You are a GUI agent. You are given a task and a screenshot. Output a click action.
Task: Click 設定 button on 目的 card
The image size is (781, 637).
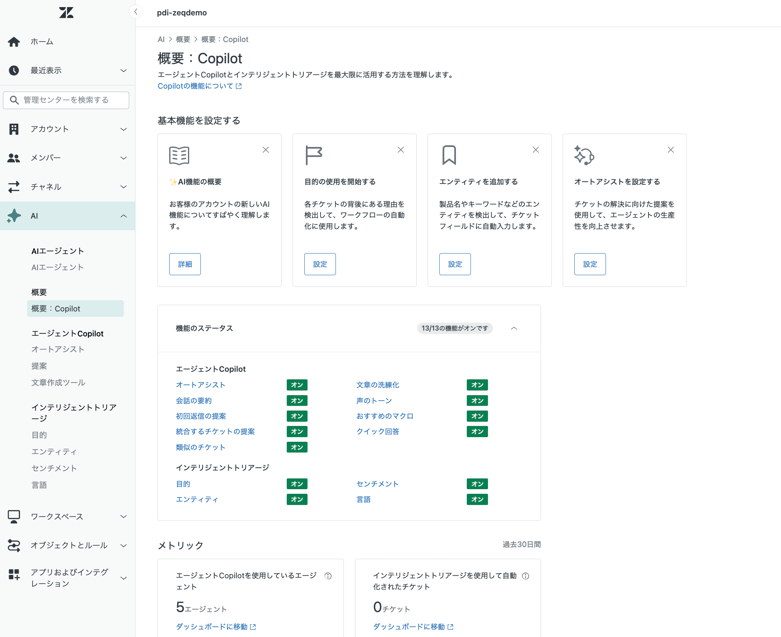(x=320, y=264)
